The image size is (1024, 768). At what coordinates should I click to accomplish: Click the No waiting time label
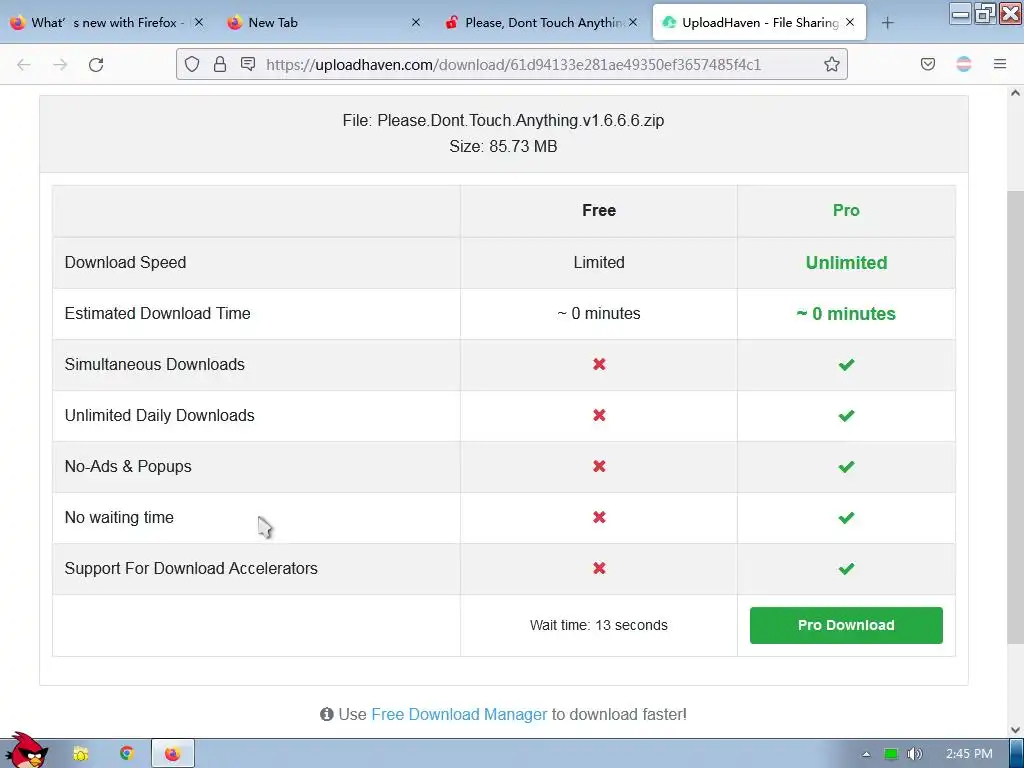pyautogui.click(x=119, y=517)
